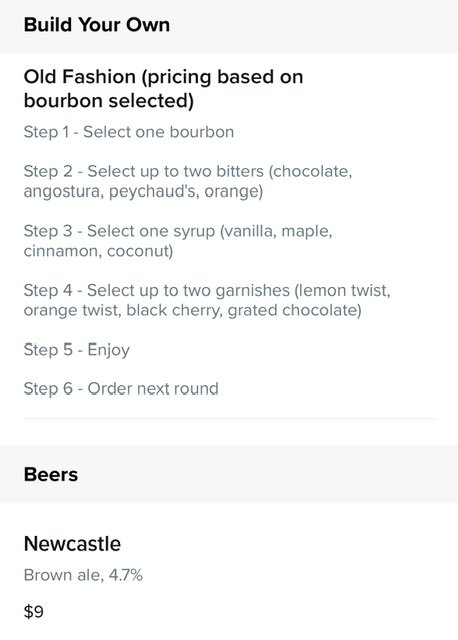Tap the Step 4 garnishes instruction line
Screen dimensions: 458x640
pyautogui.click(x=207, y=300)
